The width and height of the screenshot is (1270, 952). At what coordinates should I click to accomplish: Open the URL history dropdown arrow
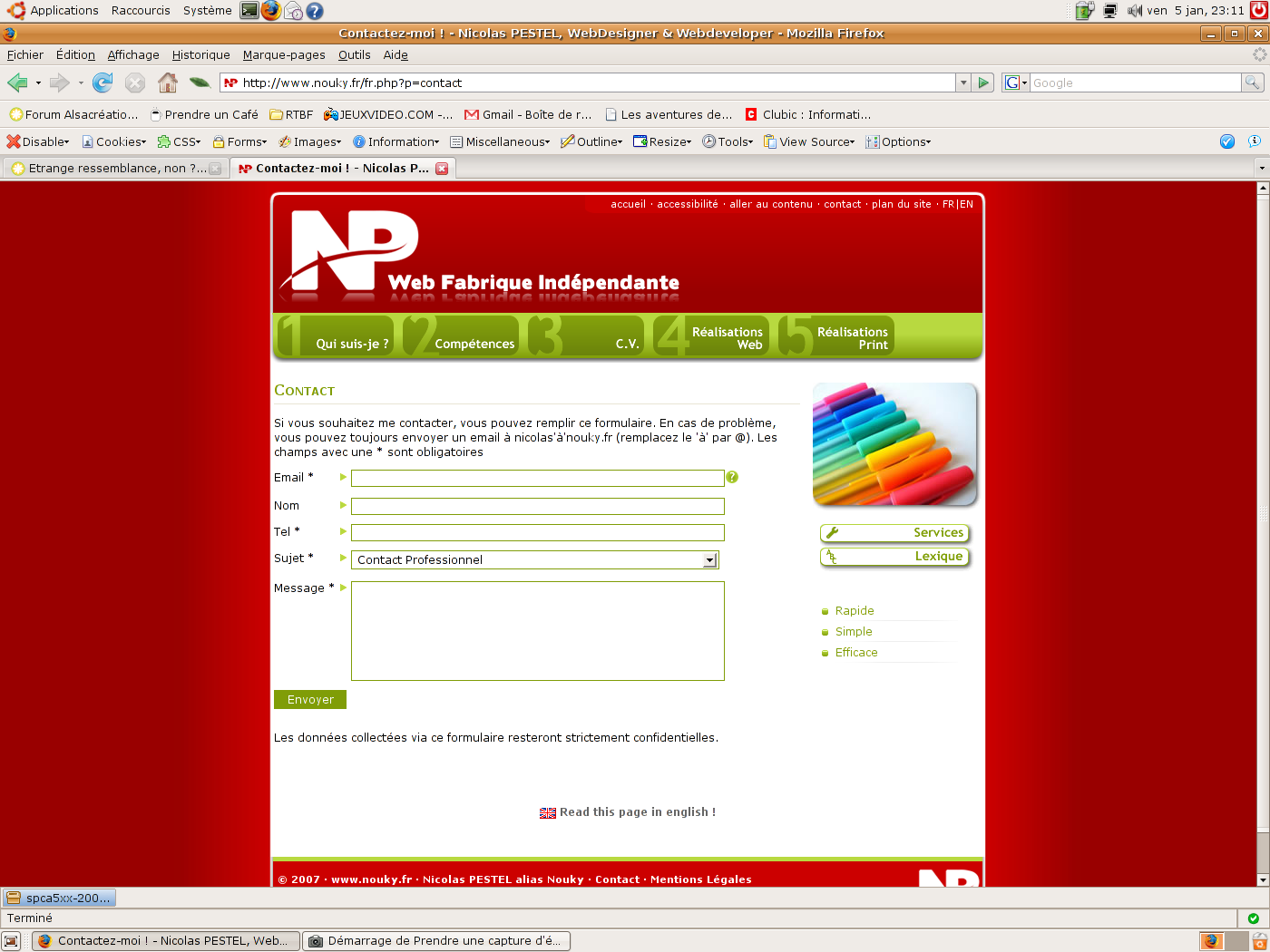click(963, 83)
